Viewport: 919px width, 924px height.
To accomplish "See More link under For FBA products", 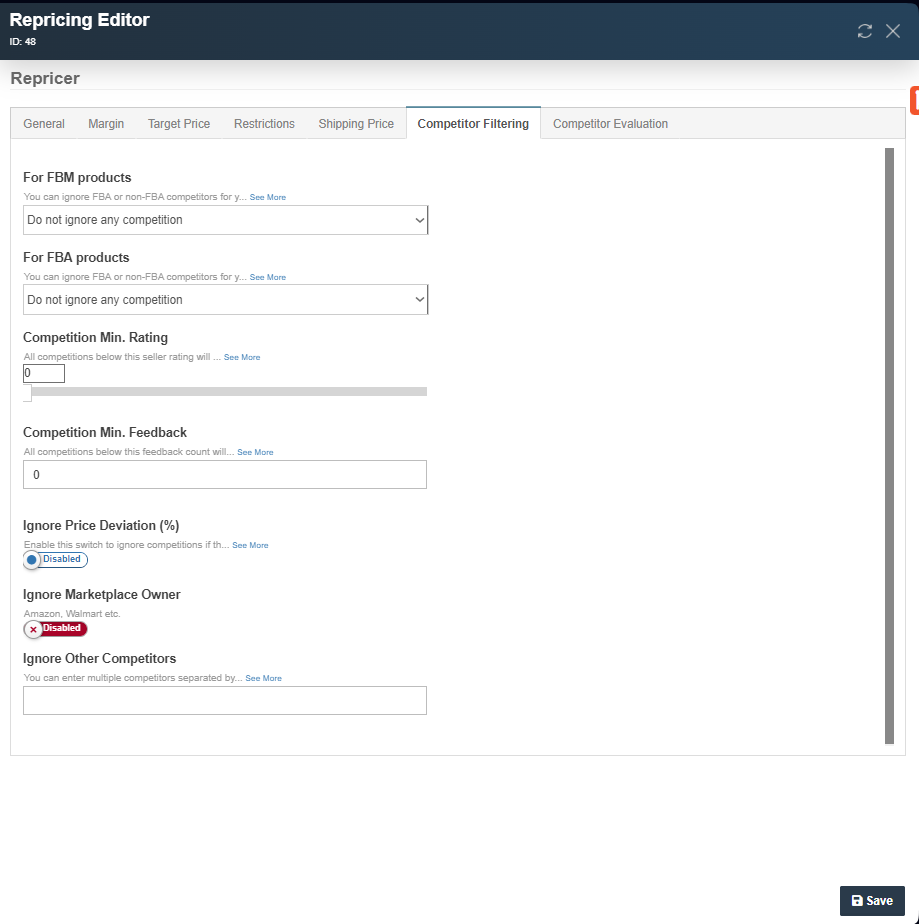I will (x=267, y=278).
